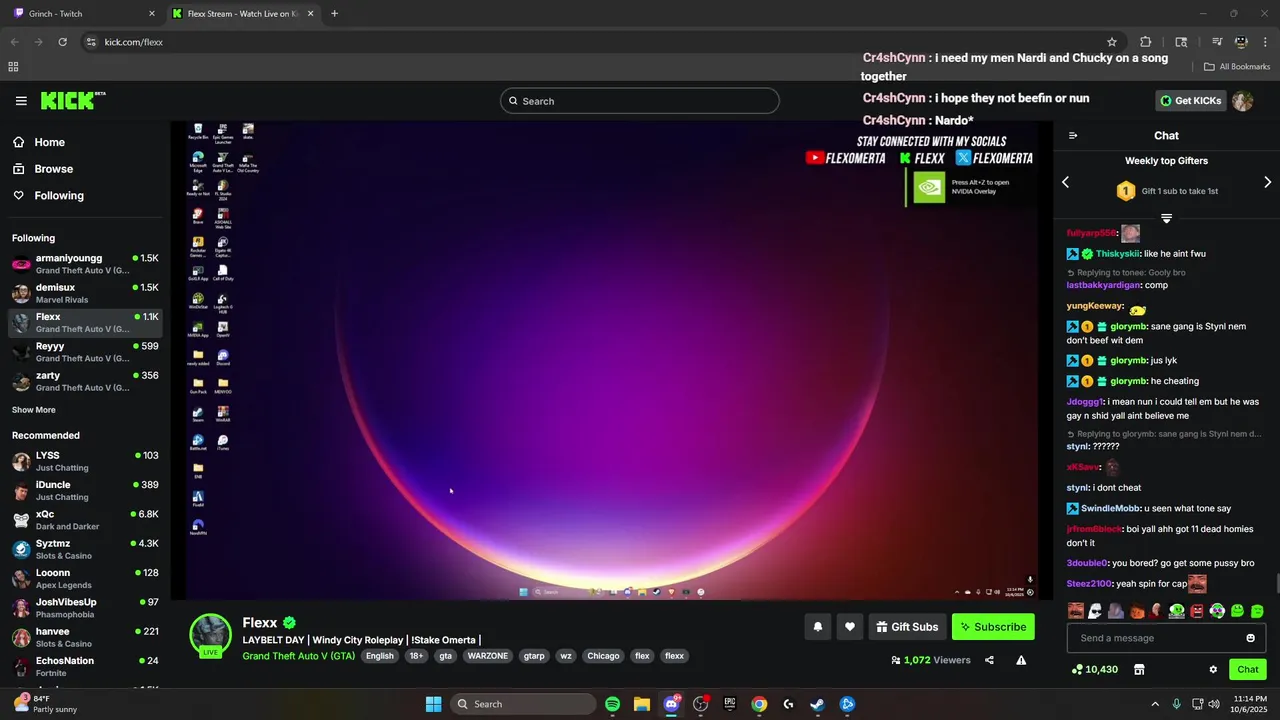Click the 10,430 channel points counter
Image resolution: width=1280 pixels, height=720 pixels.
point(1095,669)
